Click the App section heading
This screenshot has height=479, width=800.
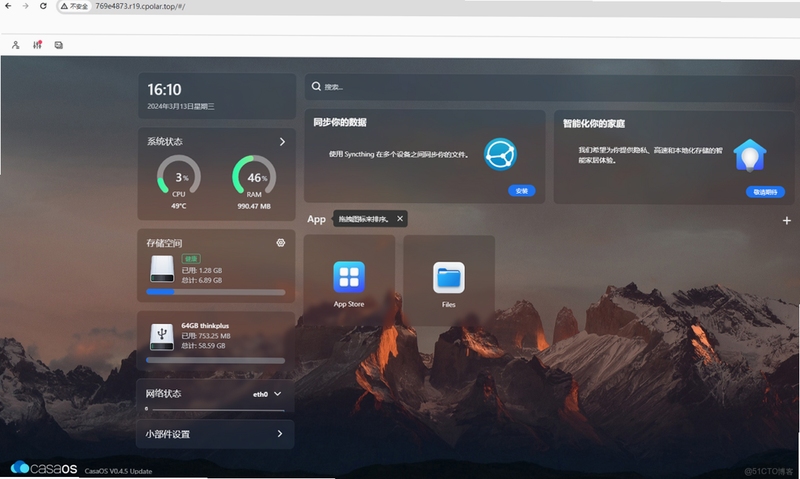[x=316, y=219]
